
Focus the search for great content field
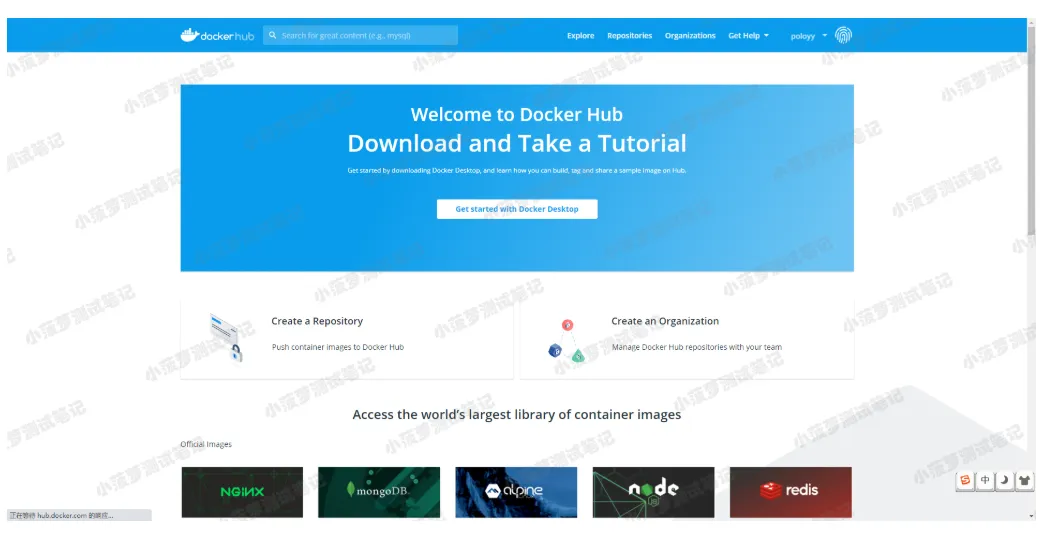(360, 35)
